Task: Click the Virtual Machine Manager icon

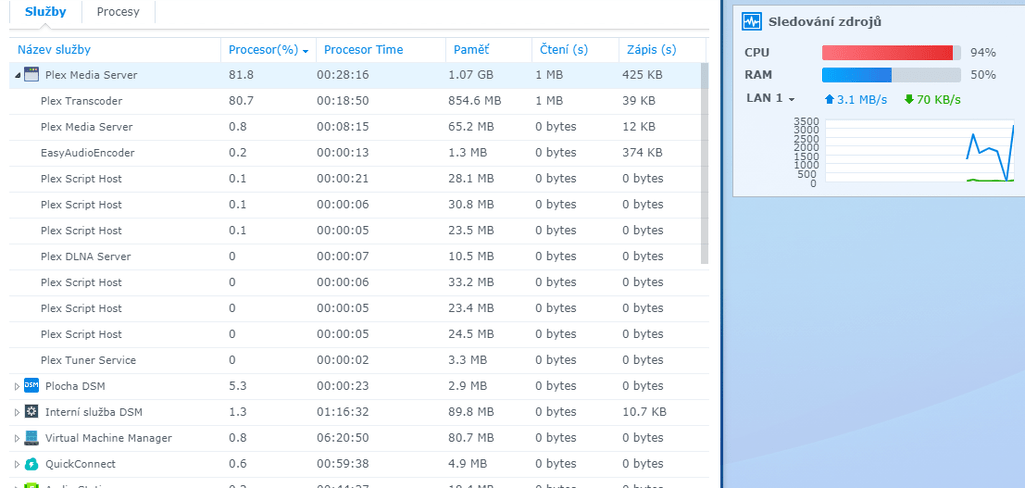Action: (32, 438)
